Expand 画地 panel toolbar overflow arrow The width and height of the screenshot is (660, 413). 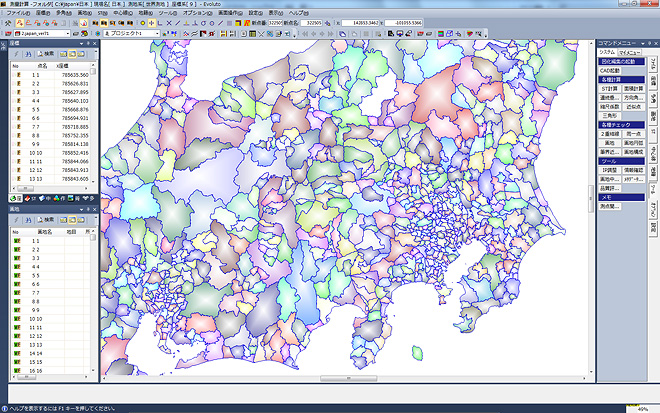click(x=96, y=220)
